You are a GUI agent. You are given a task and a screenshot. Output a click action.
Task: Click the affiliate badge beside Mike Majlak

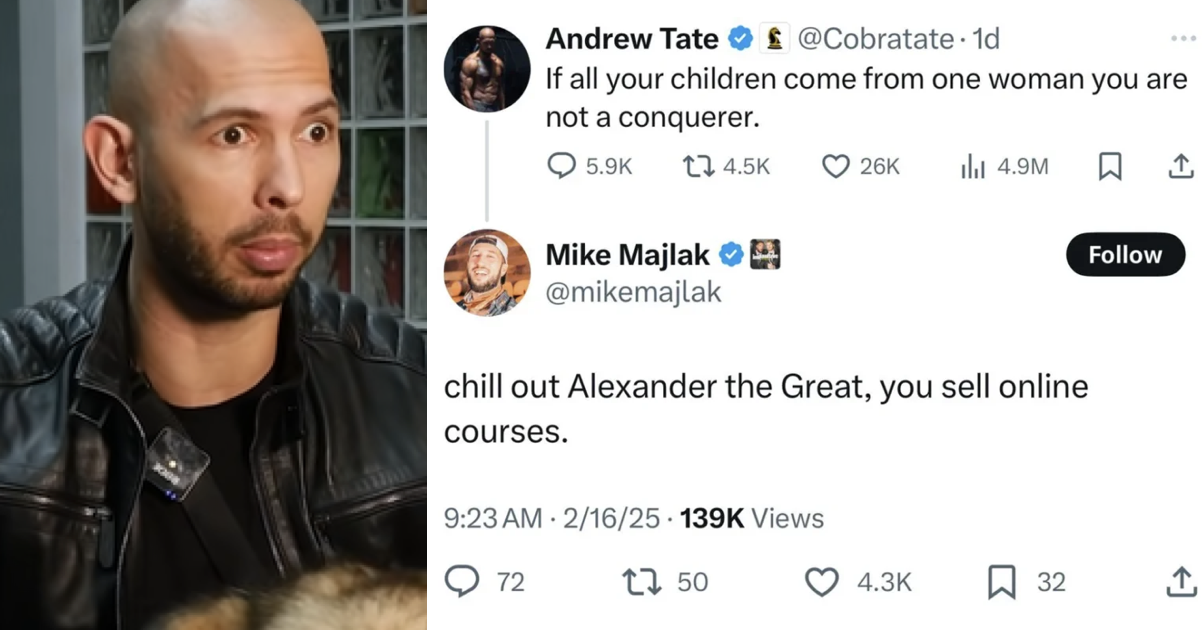tap(765, 255)
